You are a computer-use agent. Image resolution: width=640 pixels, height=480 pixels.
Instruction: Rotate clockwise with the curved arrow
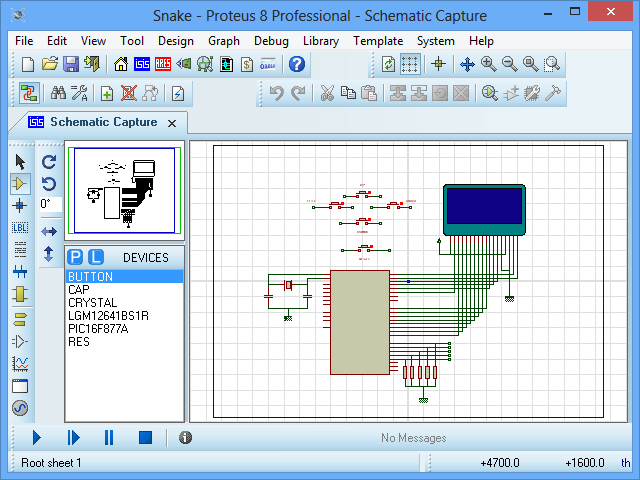pos(49,162)
